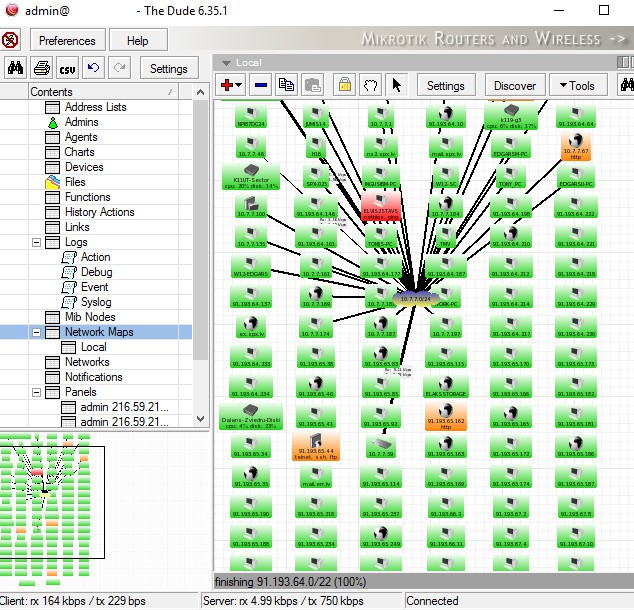Click the MikroTik Routers and Wireless banner link
This screenshot has width=634, height=610.
click(493, 38)
